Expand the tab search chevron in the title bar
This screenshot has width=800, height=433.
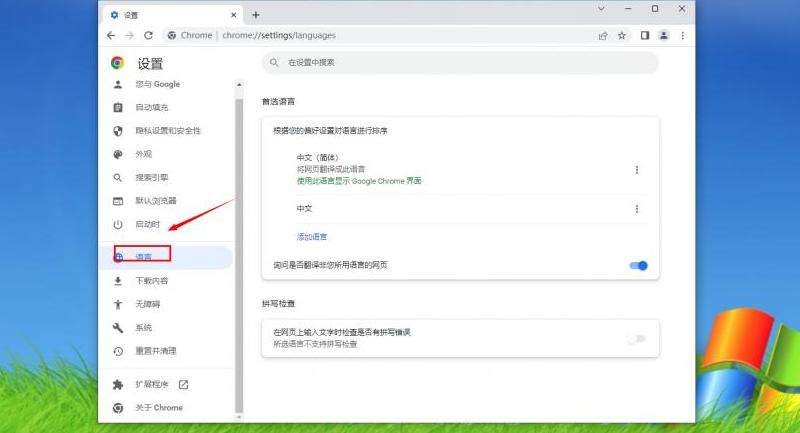[602, 9]
